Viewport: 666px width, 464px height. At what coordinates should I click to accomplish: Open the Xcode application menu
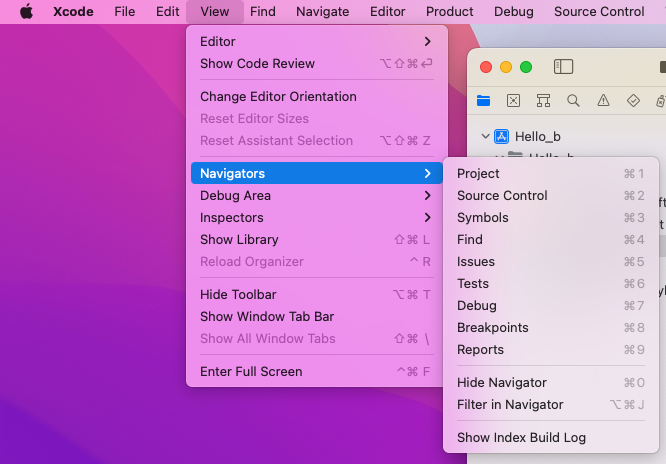(x=73, y=11)
